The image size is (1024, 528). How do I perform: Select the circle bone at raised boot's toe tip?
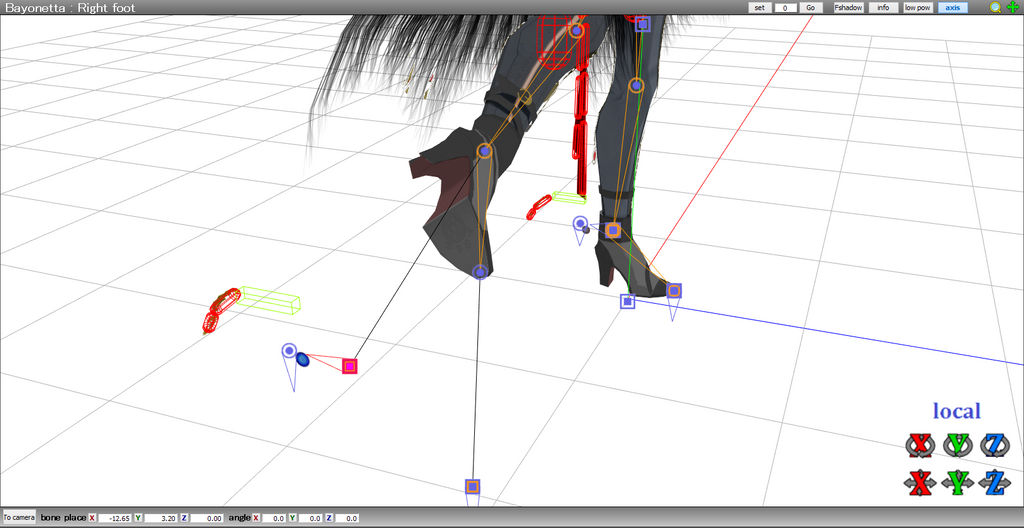coord(481,272)
